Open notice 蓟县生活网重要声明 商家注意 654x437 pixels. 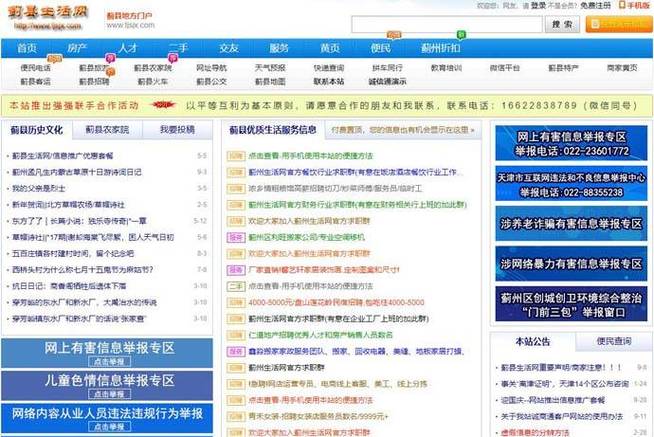(x=561, y=367)
